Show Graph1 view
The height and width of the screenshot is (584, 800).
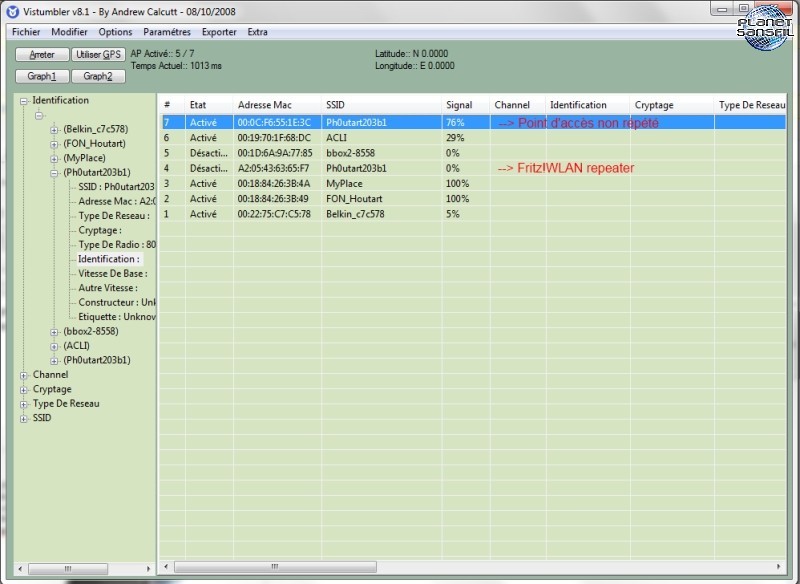[x=42, y=77]
